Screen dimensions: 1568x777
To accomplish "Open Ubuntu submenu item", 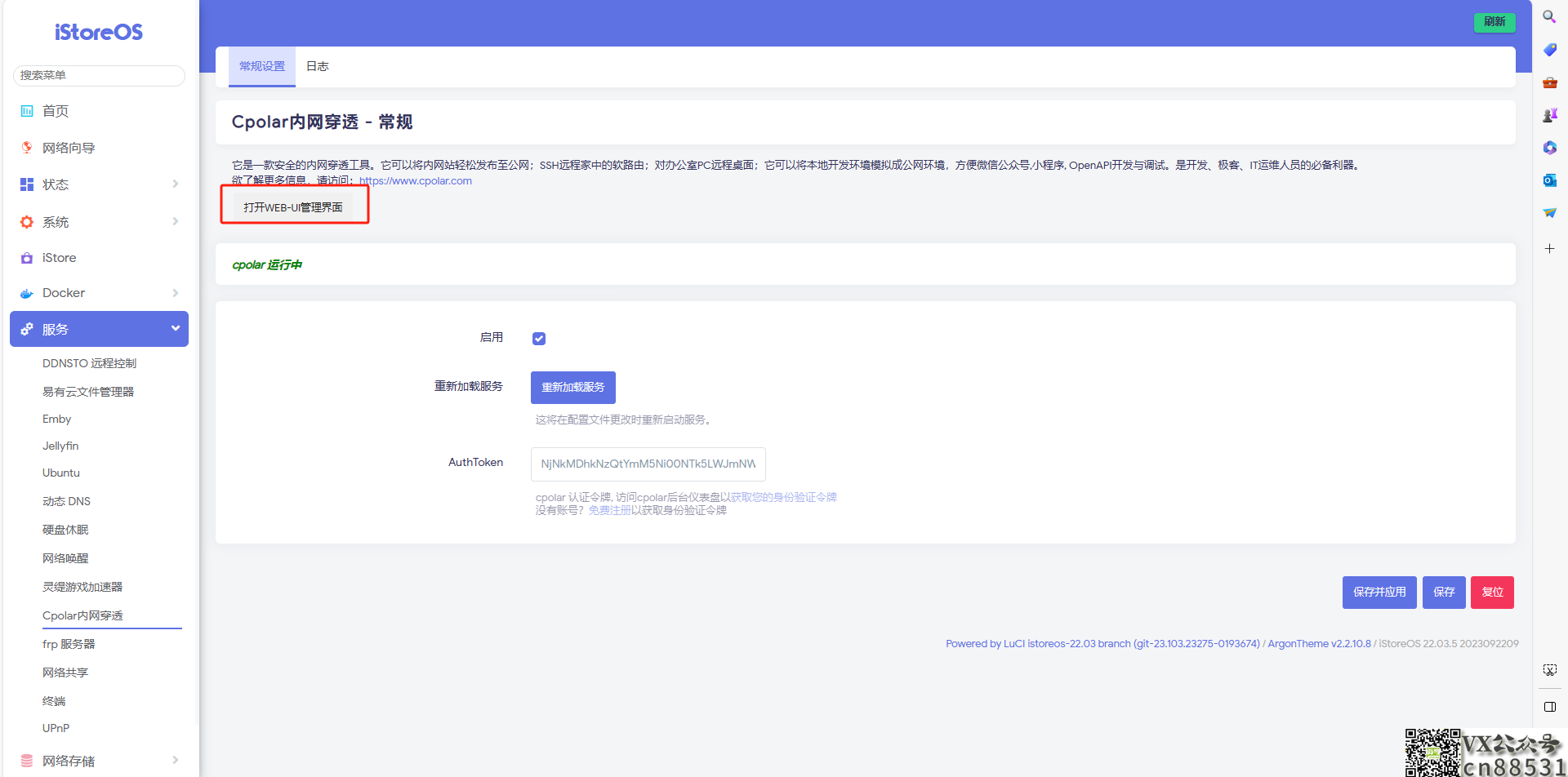I will [x=61, y=473].
